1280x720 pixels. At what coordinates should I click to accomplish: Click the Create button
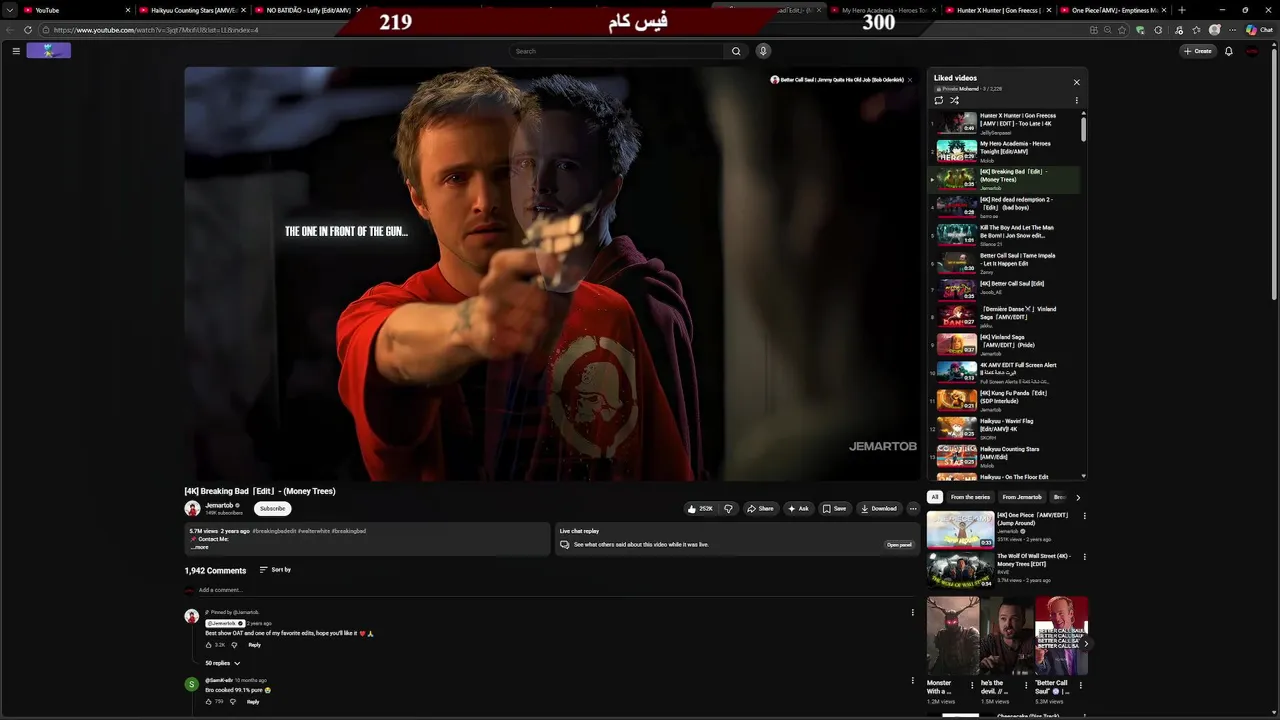(x=1198, y=51)
